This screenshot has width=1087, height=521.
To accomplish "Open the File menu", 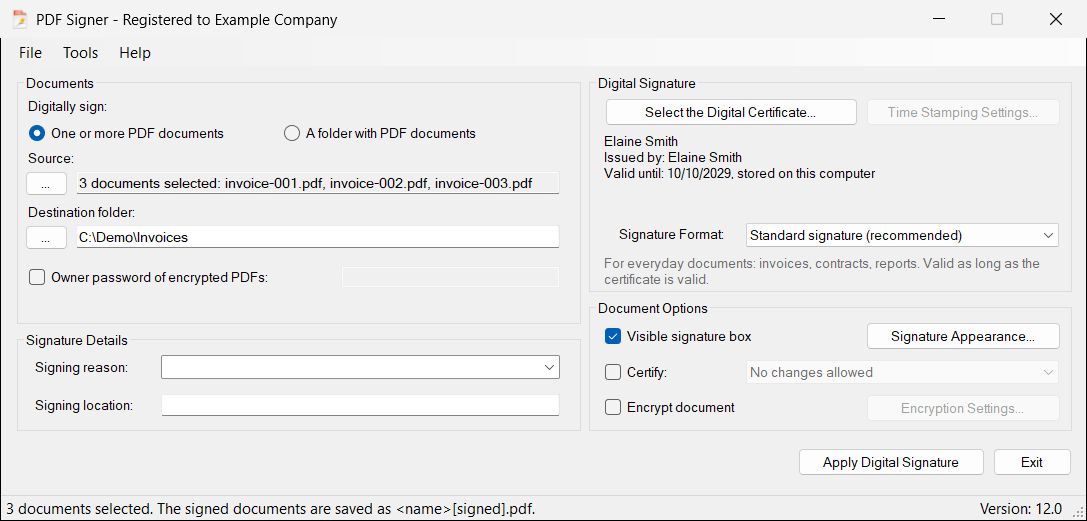I will click(x=31, y=53).
